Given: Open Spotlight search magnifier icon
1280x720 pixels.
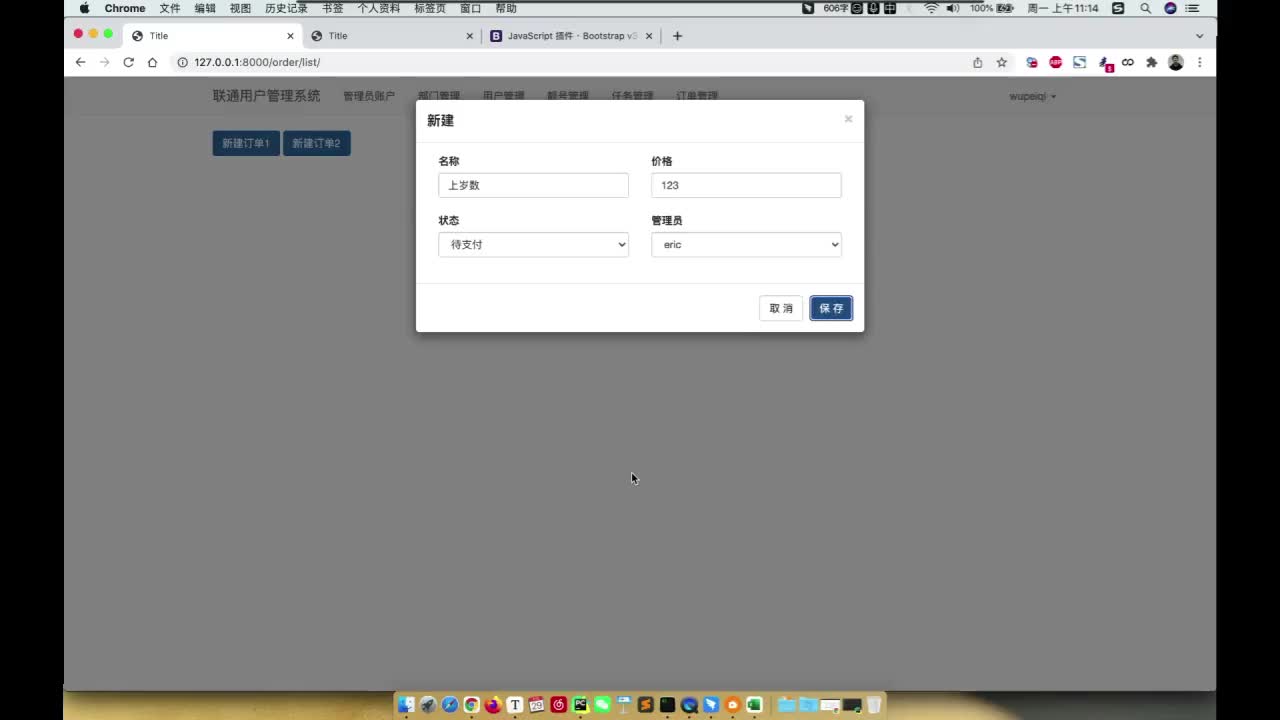Looking at the screenshot, I should pyautogui.click(x=1145, y=8).
